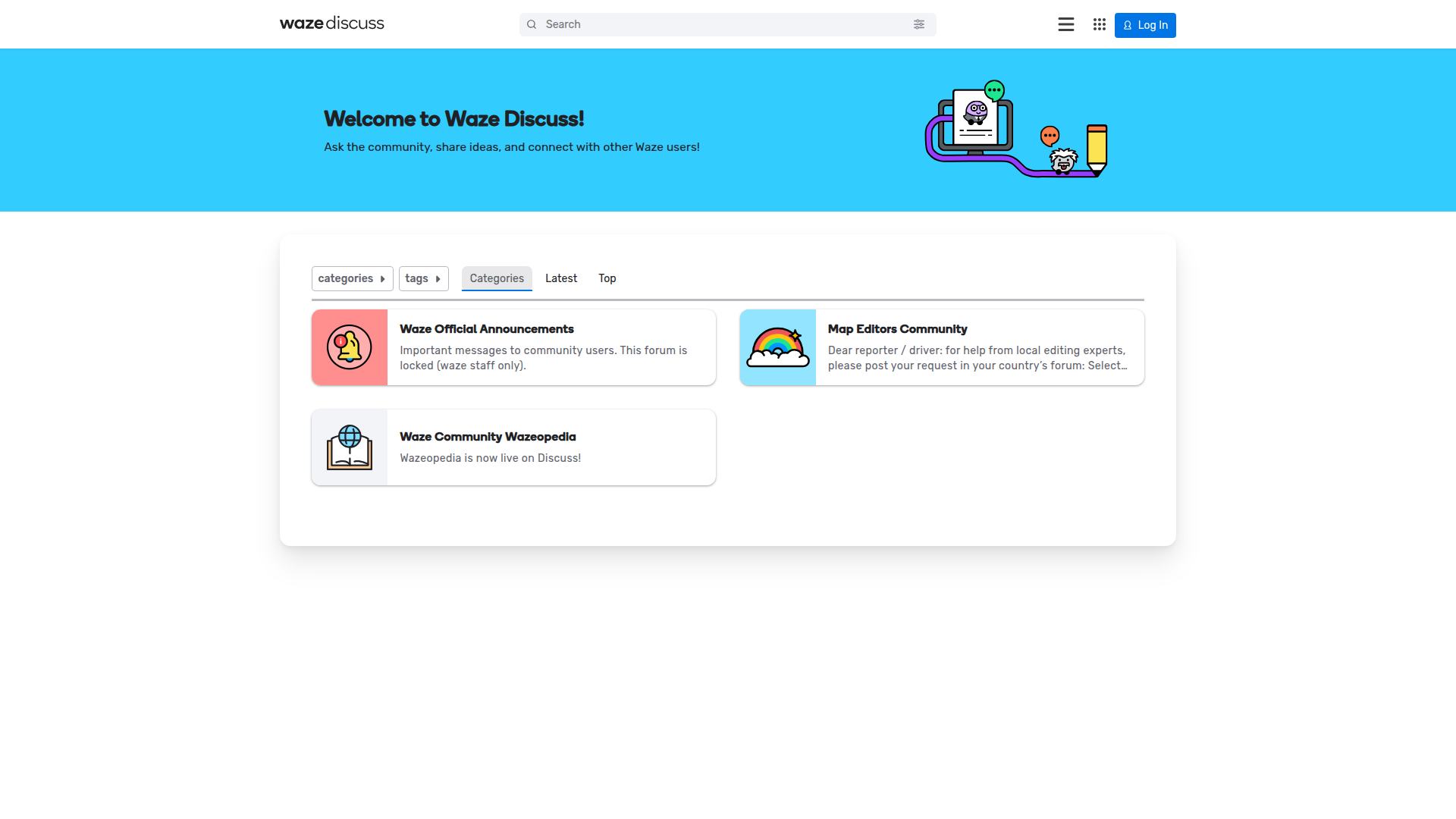Select the Categories tab
Screen dimensions: 1456x819
click(497, 278)
